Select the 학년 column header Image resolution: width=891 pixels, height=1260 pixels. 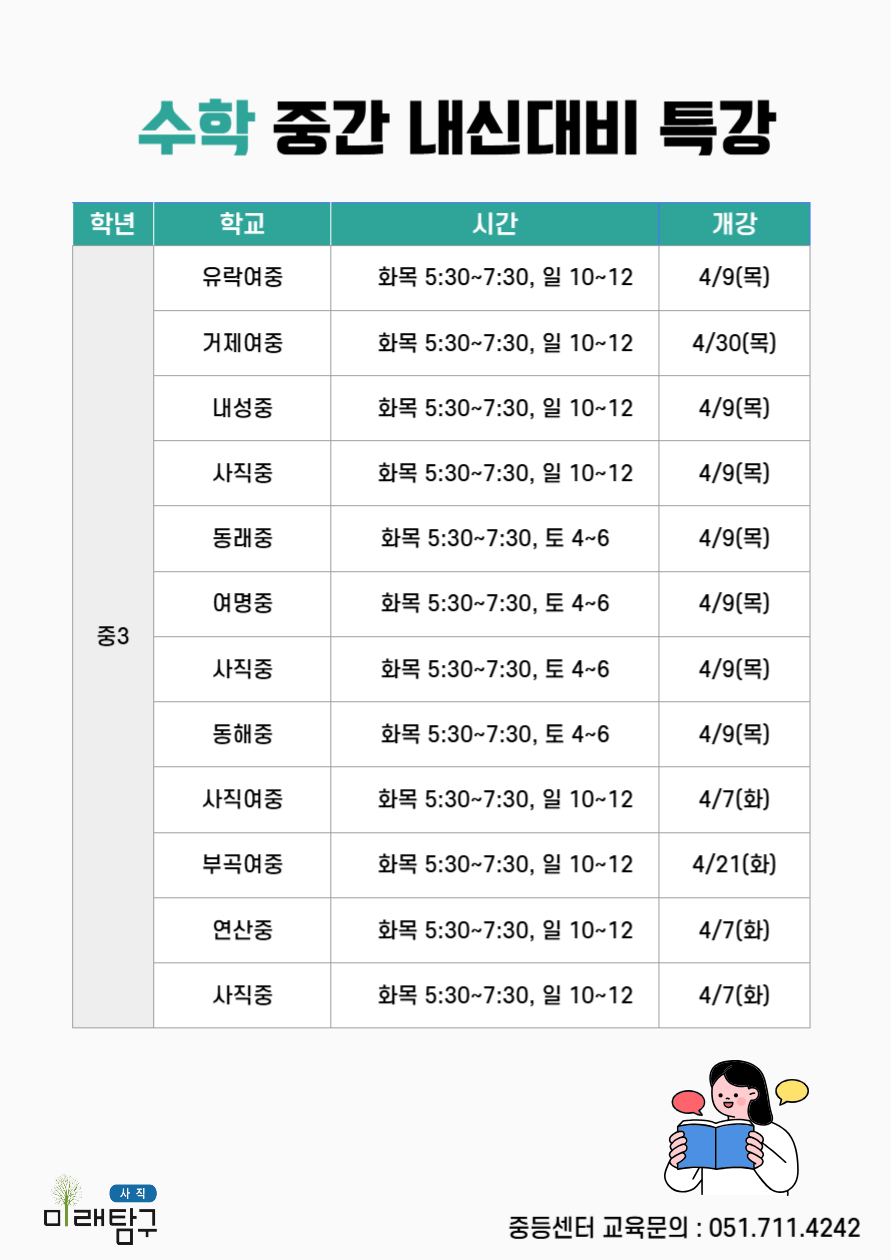[x=113, y=224]
